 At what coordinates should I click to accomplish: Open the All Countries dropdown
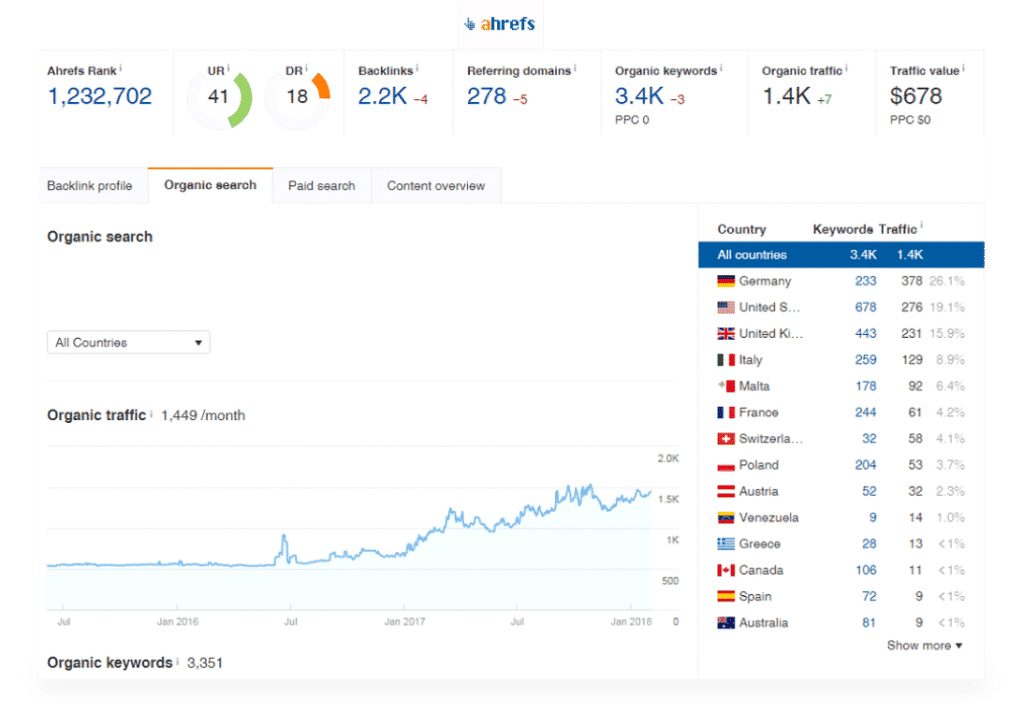click(x=129, y=342)
